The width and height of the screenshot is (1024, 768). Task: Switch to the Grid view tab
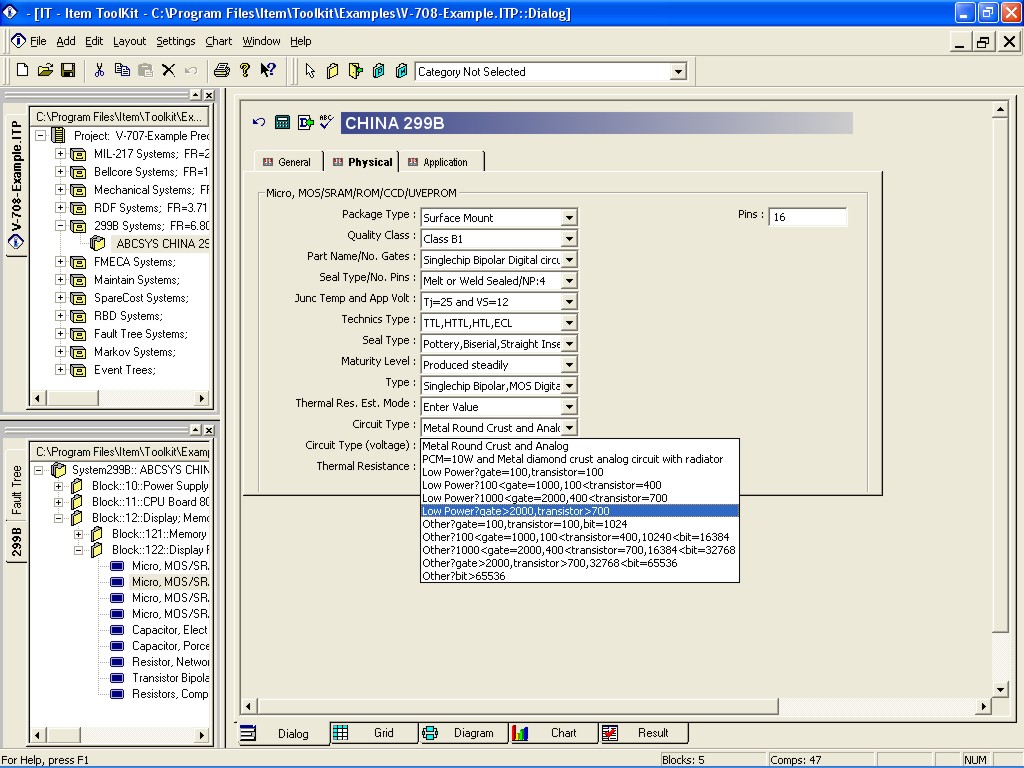(374, 733)
